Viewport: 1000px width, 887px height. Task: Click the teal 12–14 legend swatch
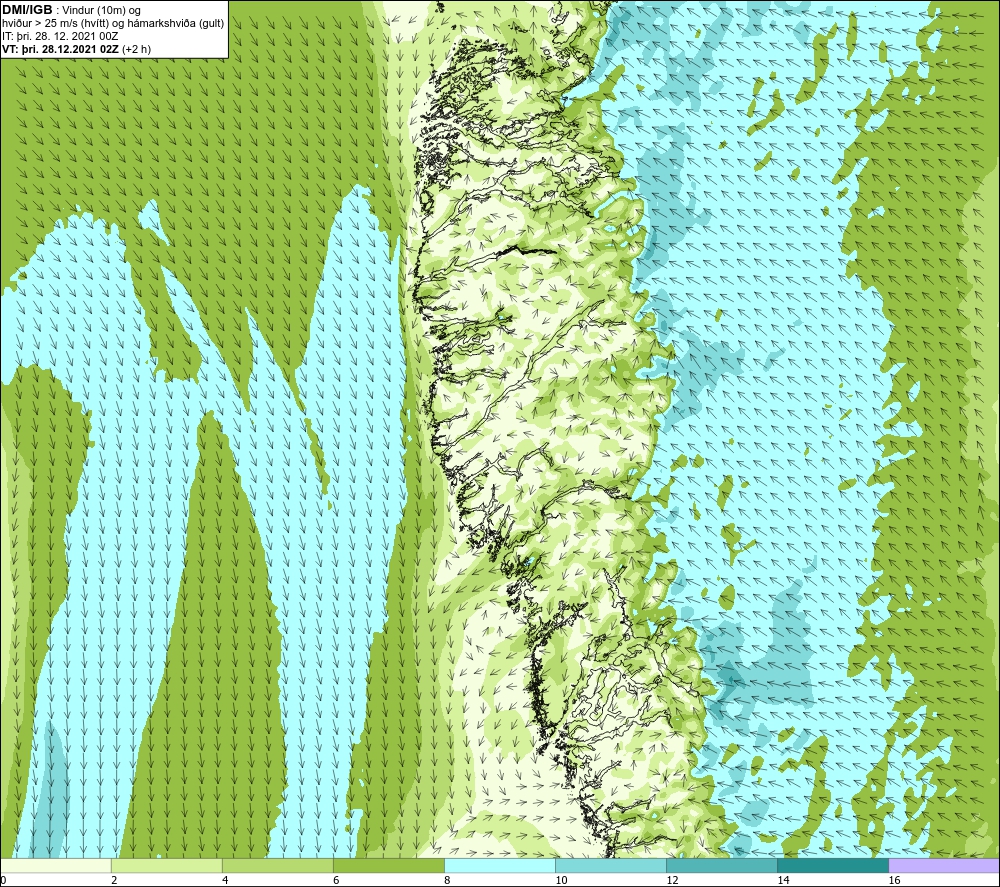(721, 866)
